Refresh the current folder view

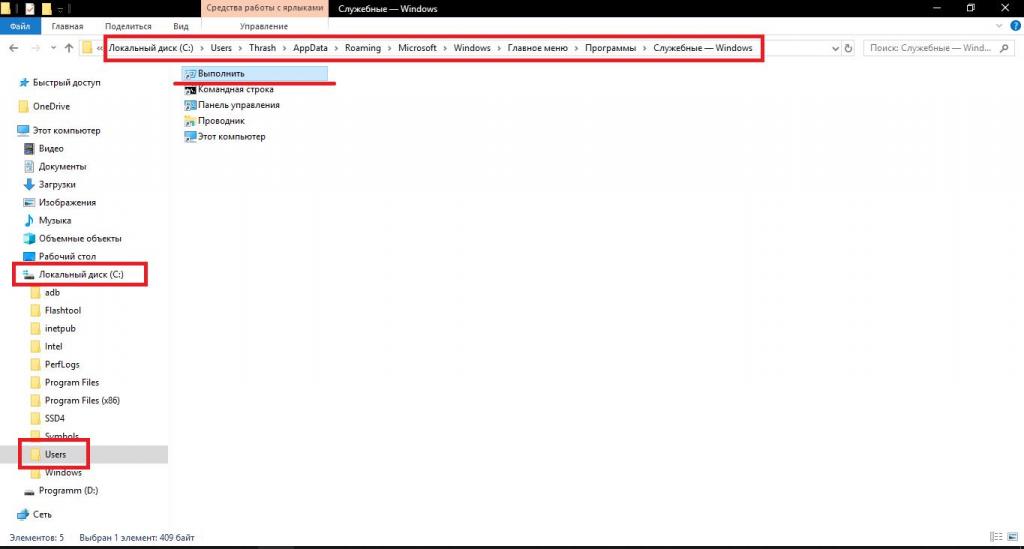[848, 48]
